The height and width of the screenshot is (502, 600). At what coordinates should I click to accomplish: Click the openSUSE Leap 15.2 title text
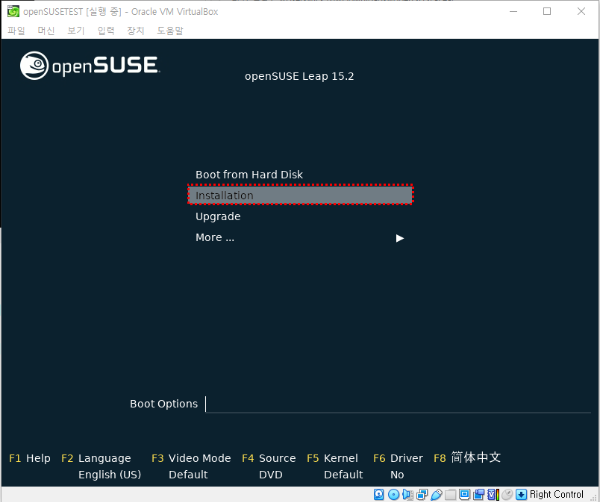pos(299,76)
